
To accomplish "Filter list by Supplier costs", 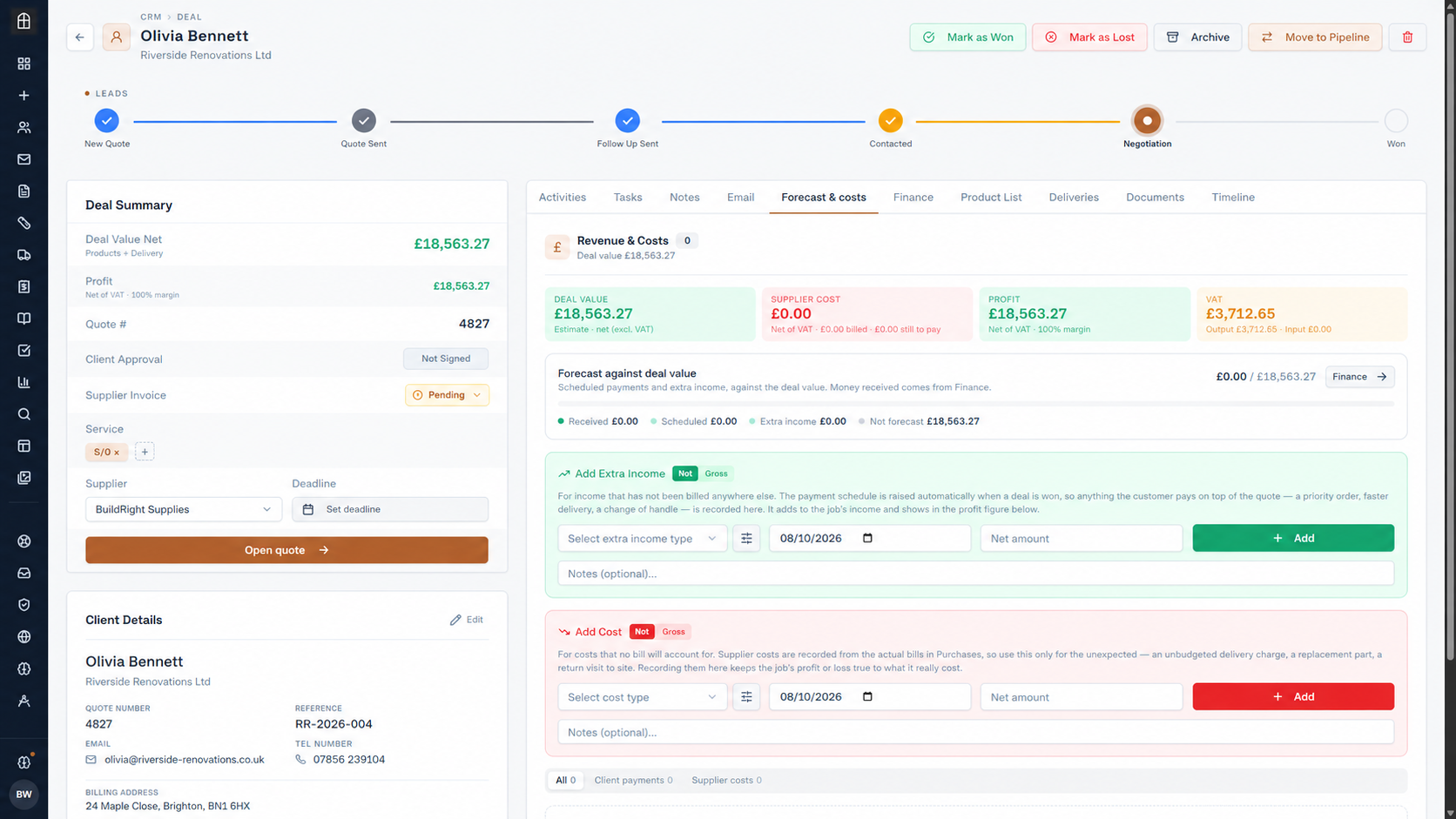I will pyautogui.click(x=726, y=780).
